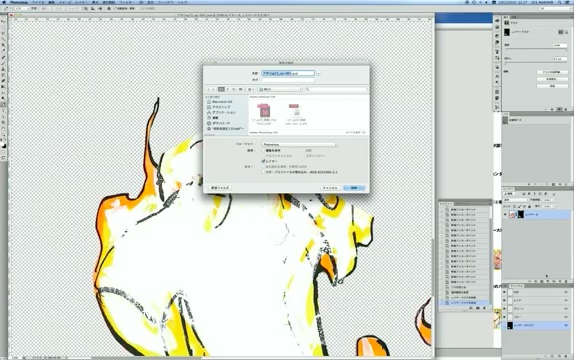Toggle the Layers checkbox in save options
This screenshot has width=574, height=360.
coord(264,161)
